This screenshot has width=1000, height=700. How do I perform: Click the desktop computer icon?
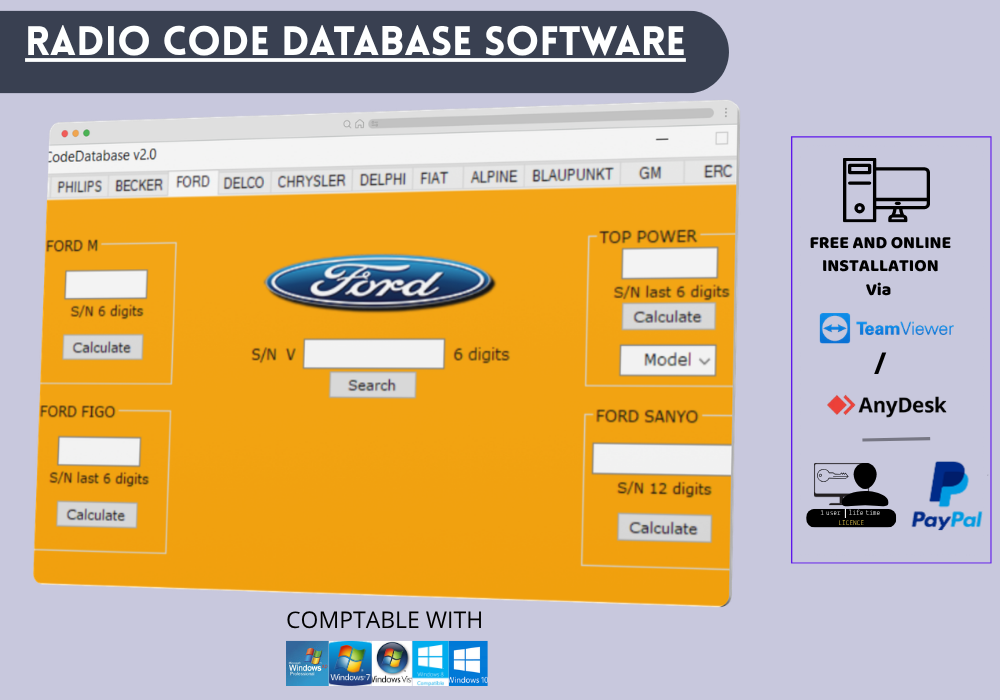tap(885, 190)
